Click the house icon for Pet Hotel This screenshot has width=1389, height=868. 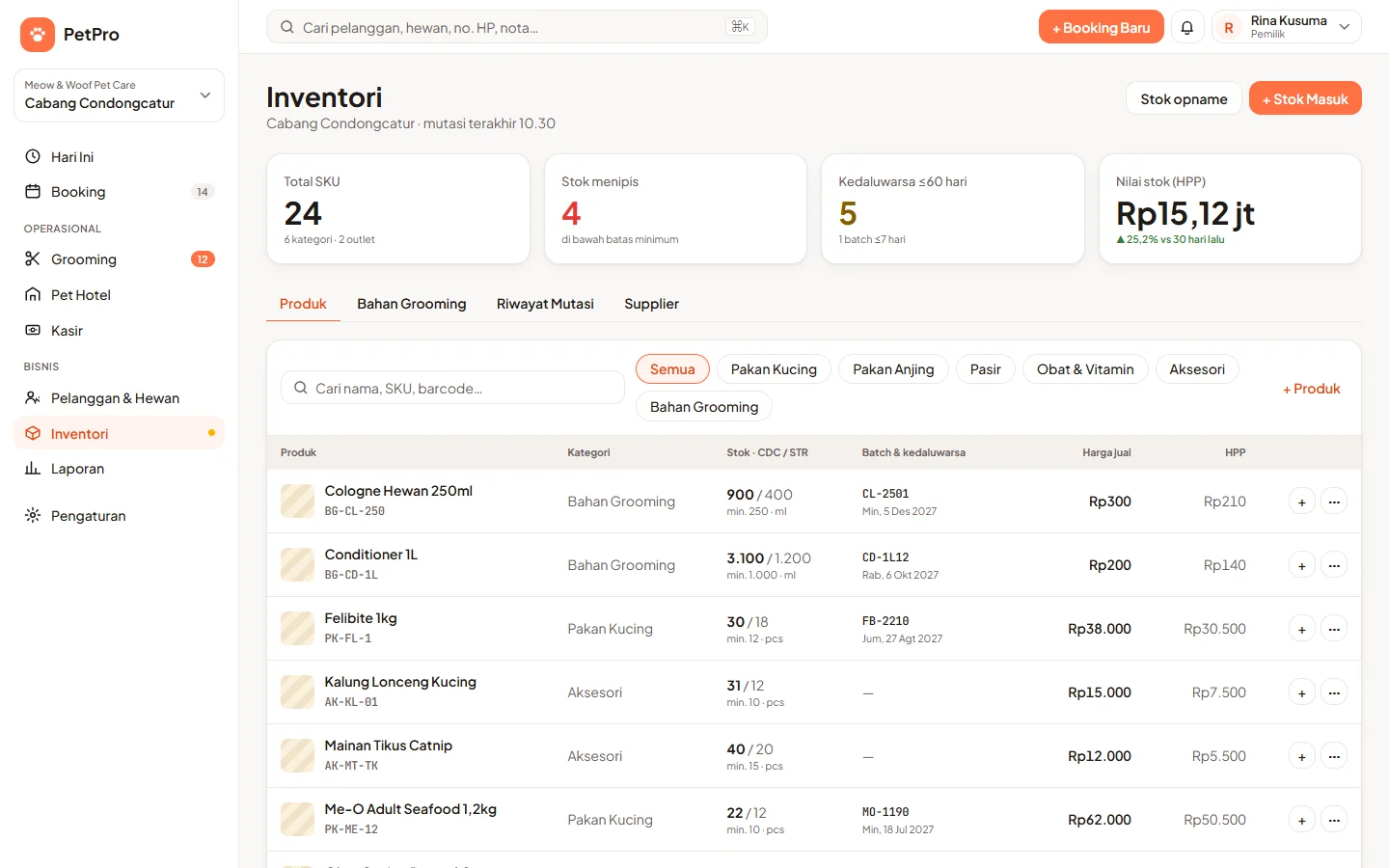tap(33, 294)
